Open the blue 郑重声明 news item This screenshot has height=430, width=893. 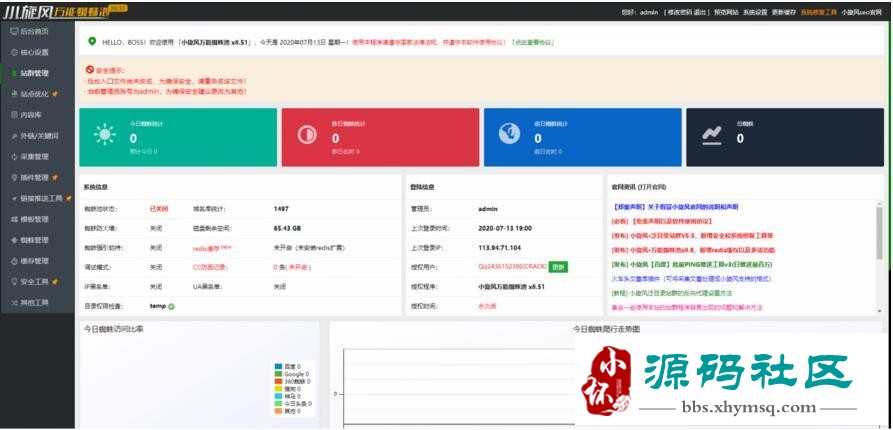(675, 207)
